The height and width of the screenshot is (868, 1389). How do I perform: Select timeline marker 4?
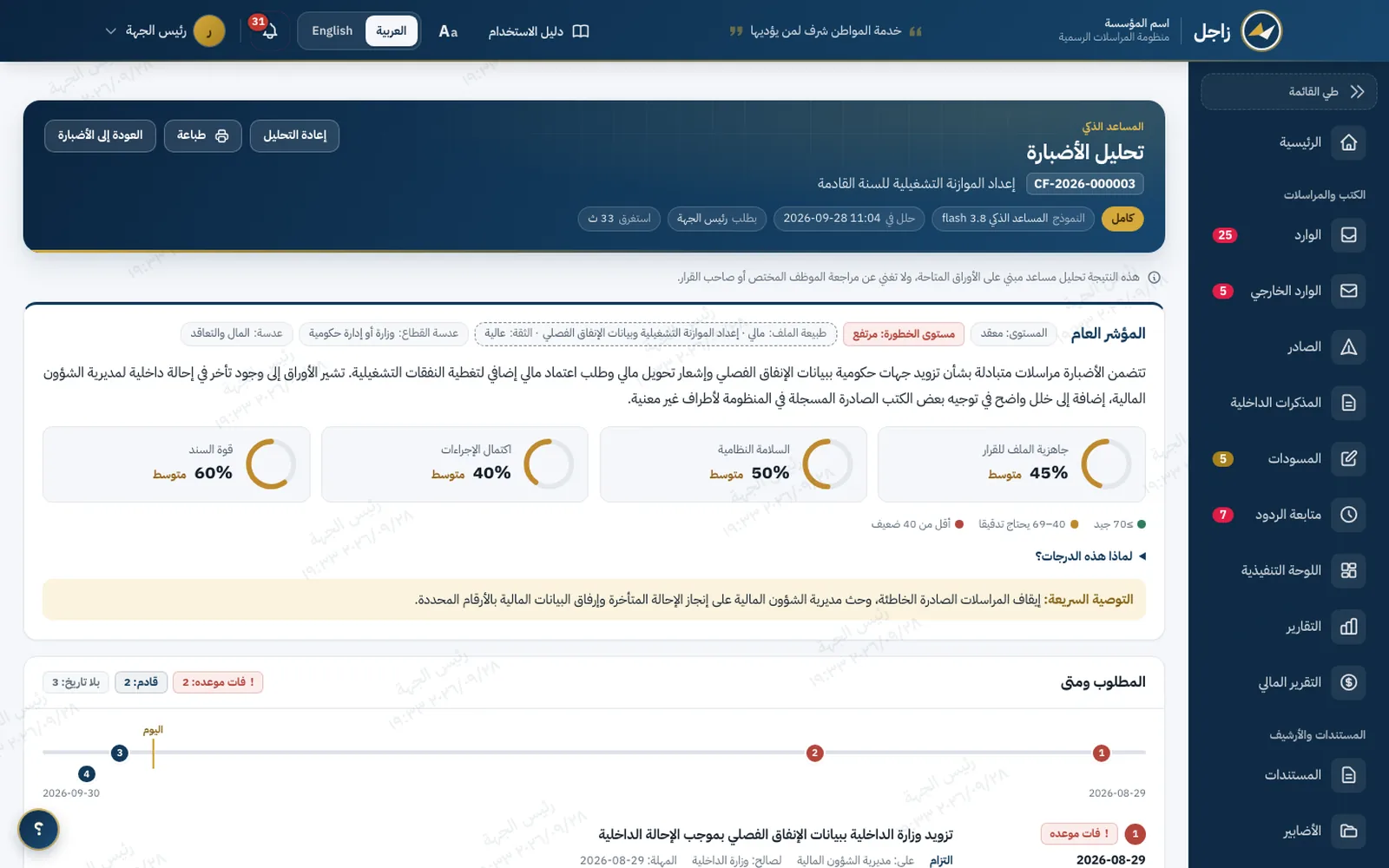pyautogui.click(x=86, y=773)
